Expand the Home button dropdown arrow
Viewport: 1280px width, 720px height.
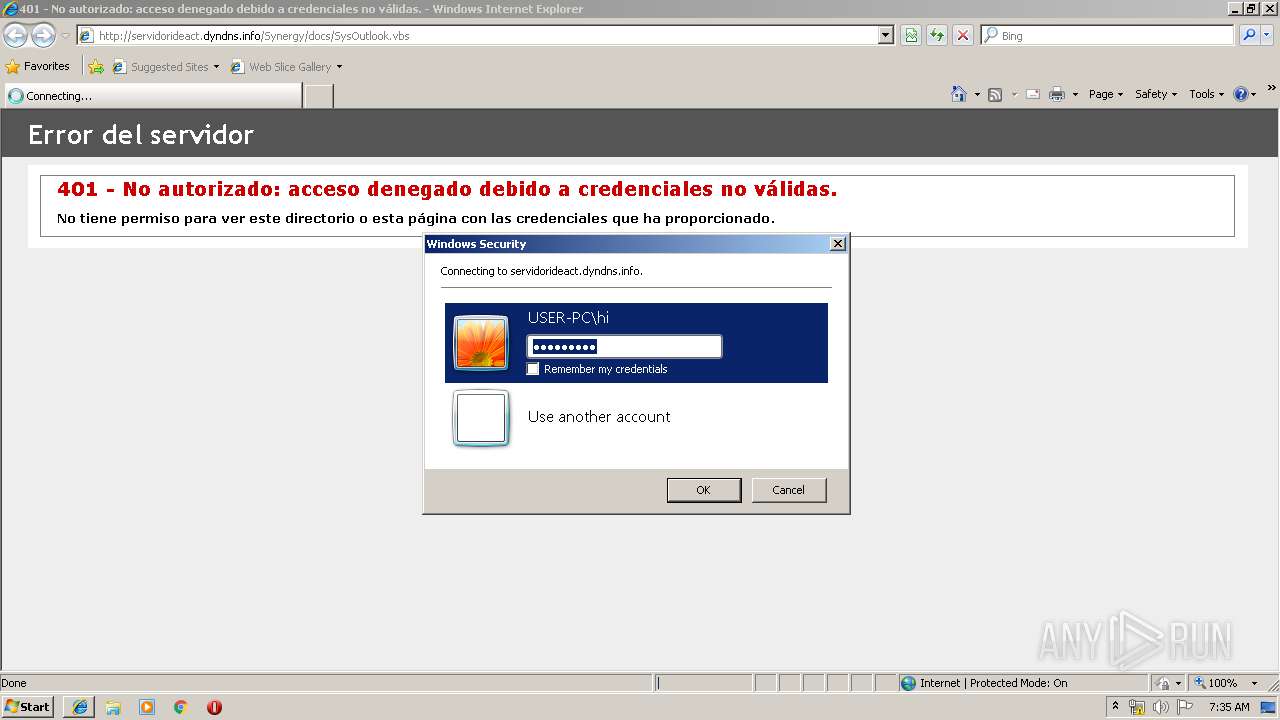point(977,94)
